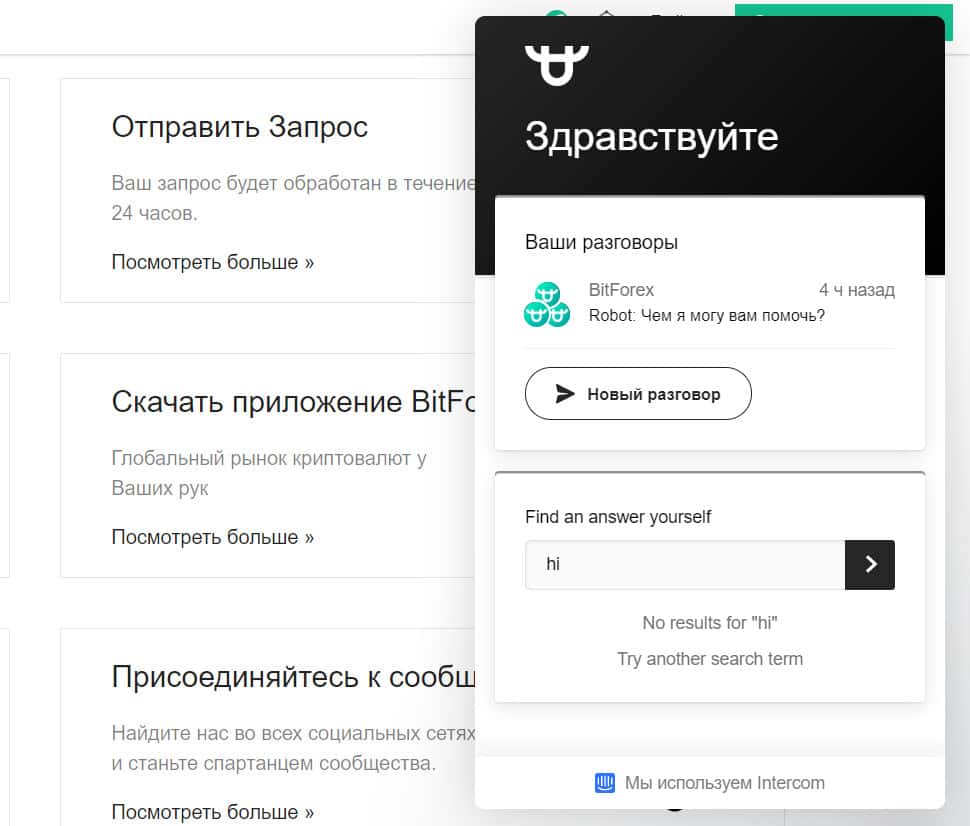Click the Здравствуйте greeting text

(651, 137)
